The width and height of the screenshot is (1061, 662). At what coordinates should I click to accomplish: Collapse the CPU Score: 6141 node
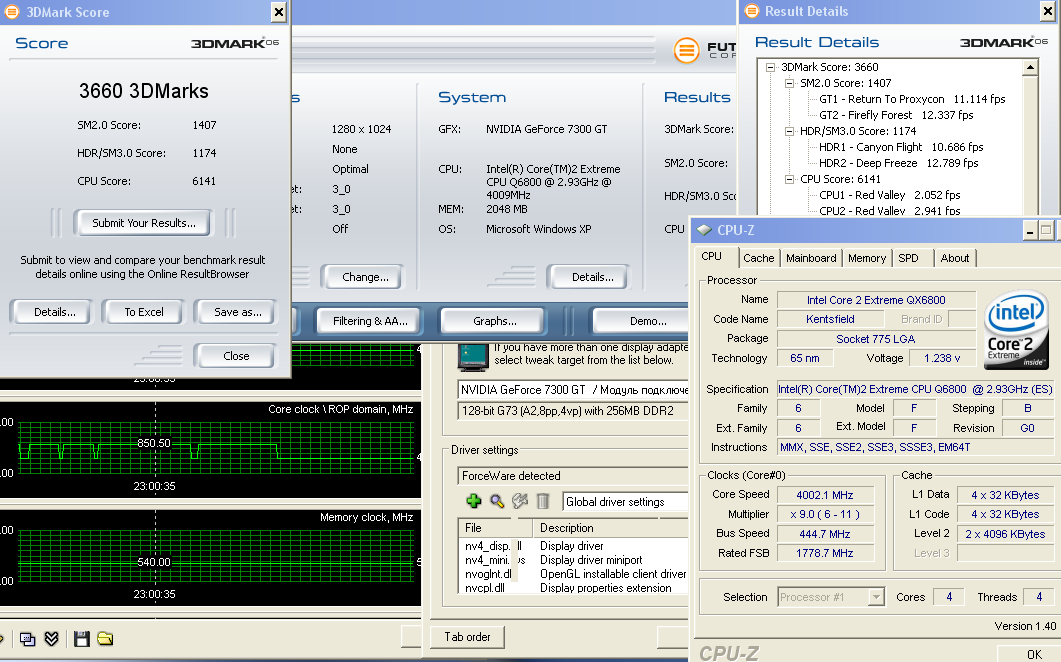click(789, 179)
